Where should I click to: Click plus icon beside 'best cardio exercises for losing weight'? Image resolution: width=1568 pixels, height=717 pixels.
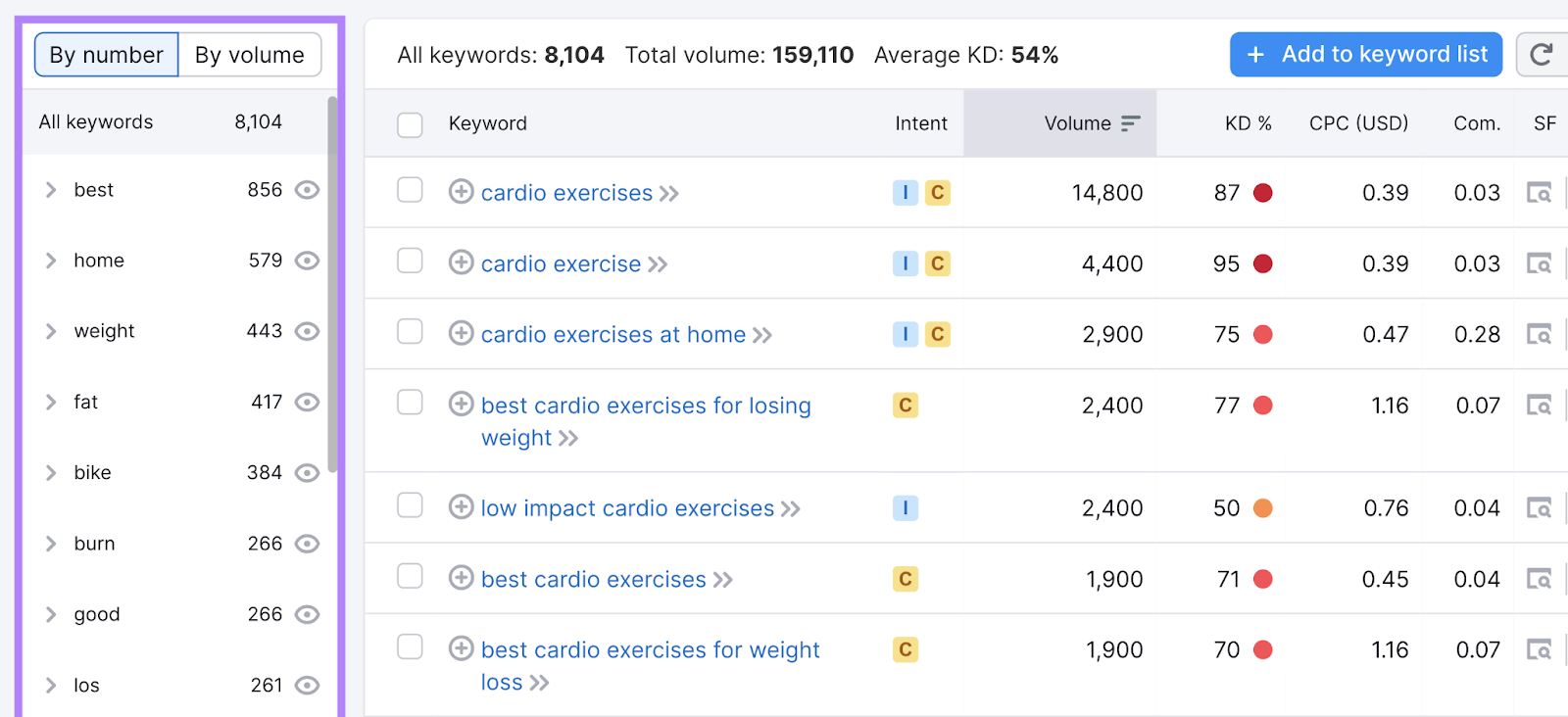461,404
